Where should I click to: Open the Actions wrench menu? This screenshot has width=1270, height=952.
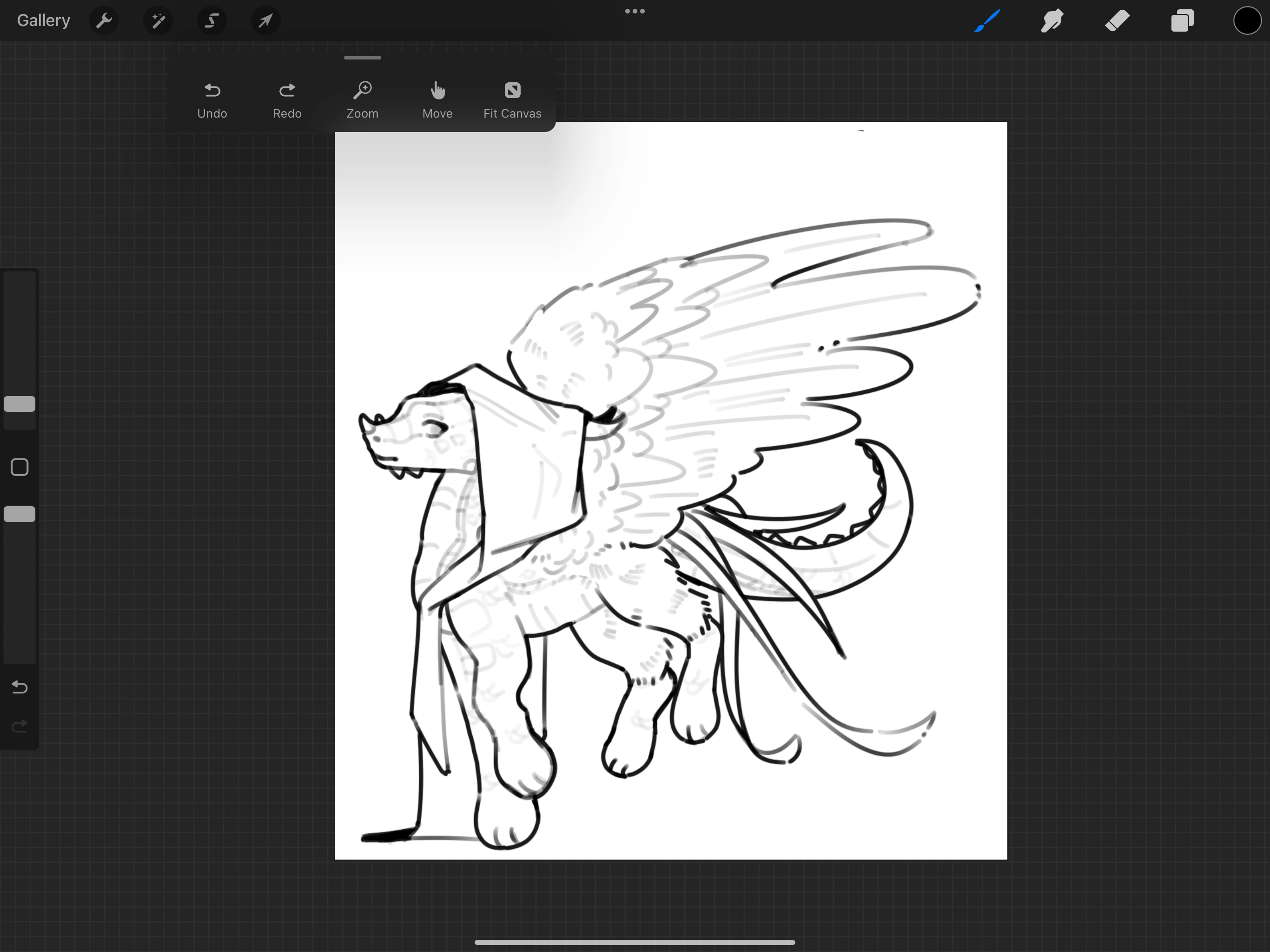(104, 20)
